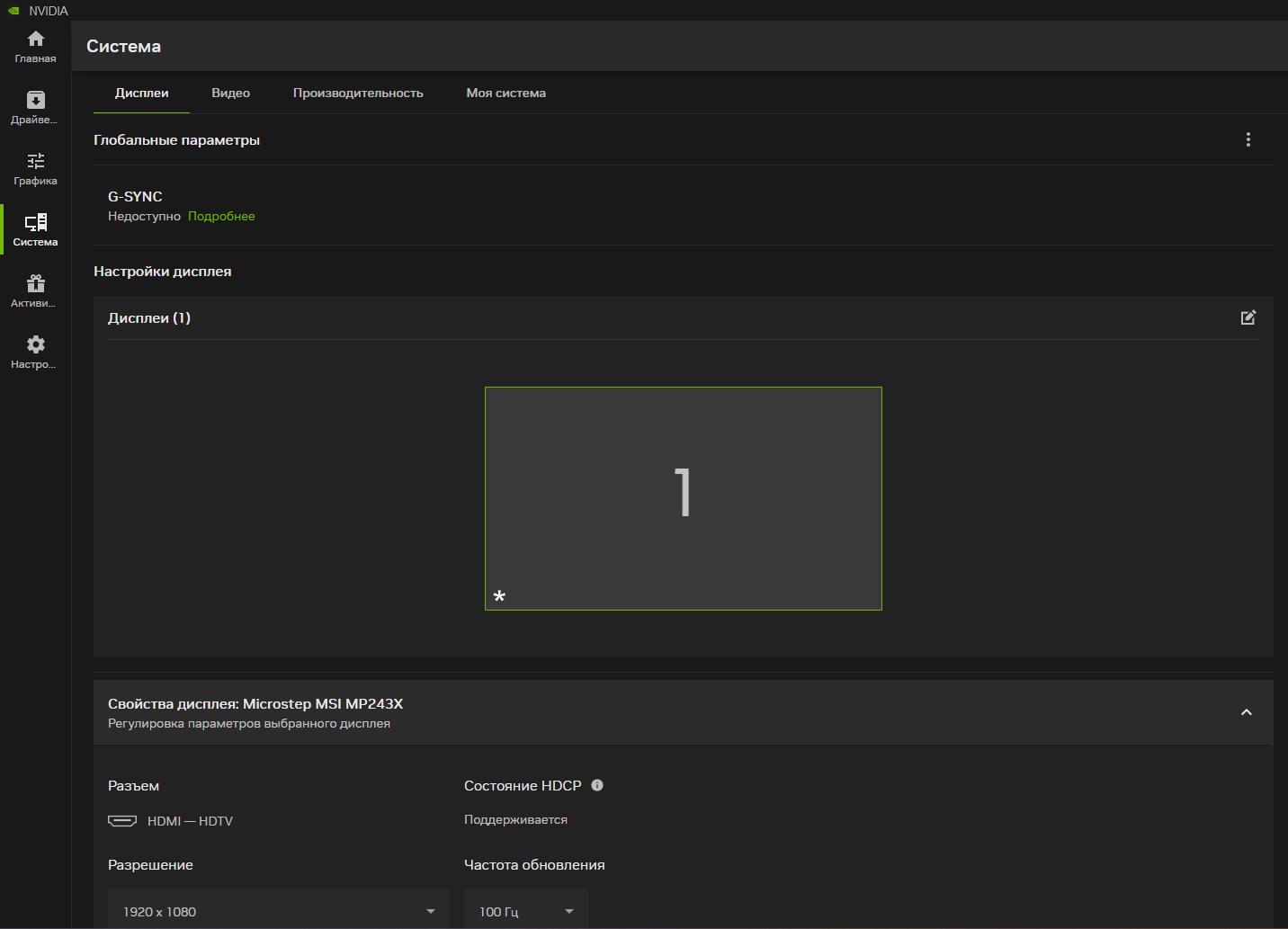Image resolution: width=1288 pixels, height=929 pixels.
Task: Click the Разъем label
Action: pos(133,785)
